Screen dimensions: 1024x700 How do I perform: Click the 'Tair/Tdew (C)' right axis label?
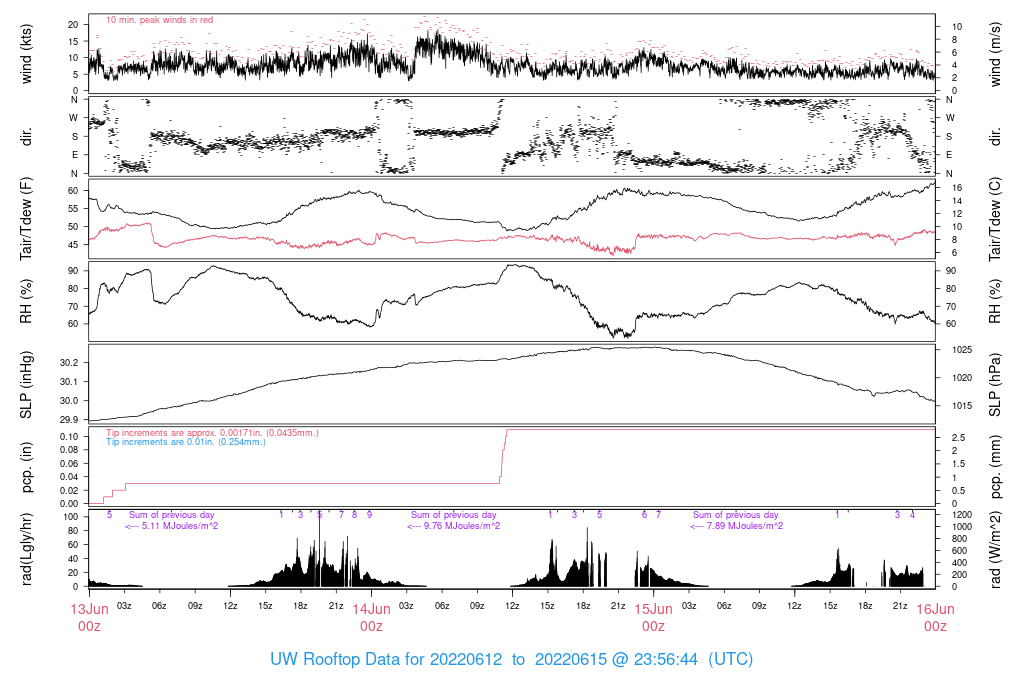click(x=995, y=219)
